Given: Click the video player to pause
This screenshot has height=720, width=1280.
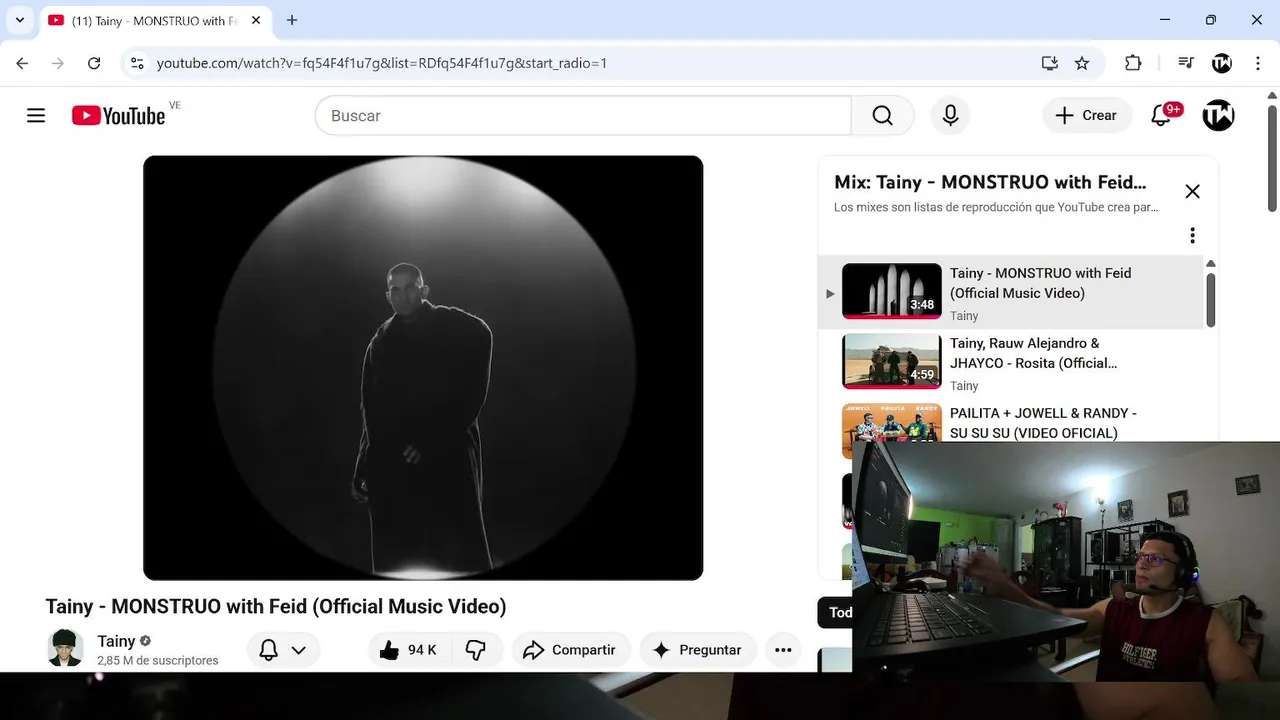Looking at the screenshot, I should point(423,367).
